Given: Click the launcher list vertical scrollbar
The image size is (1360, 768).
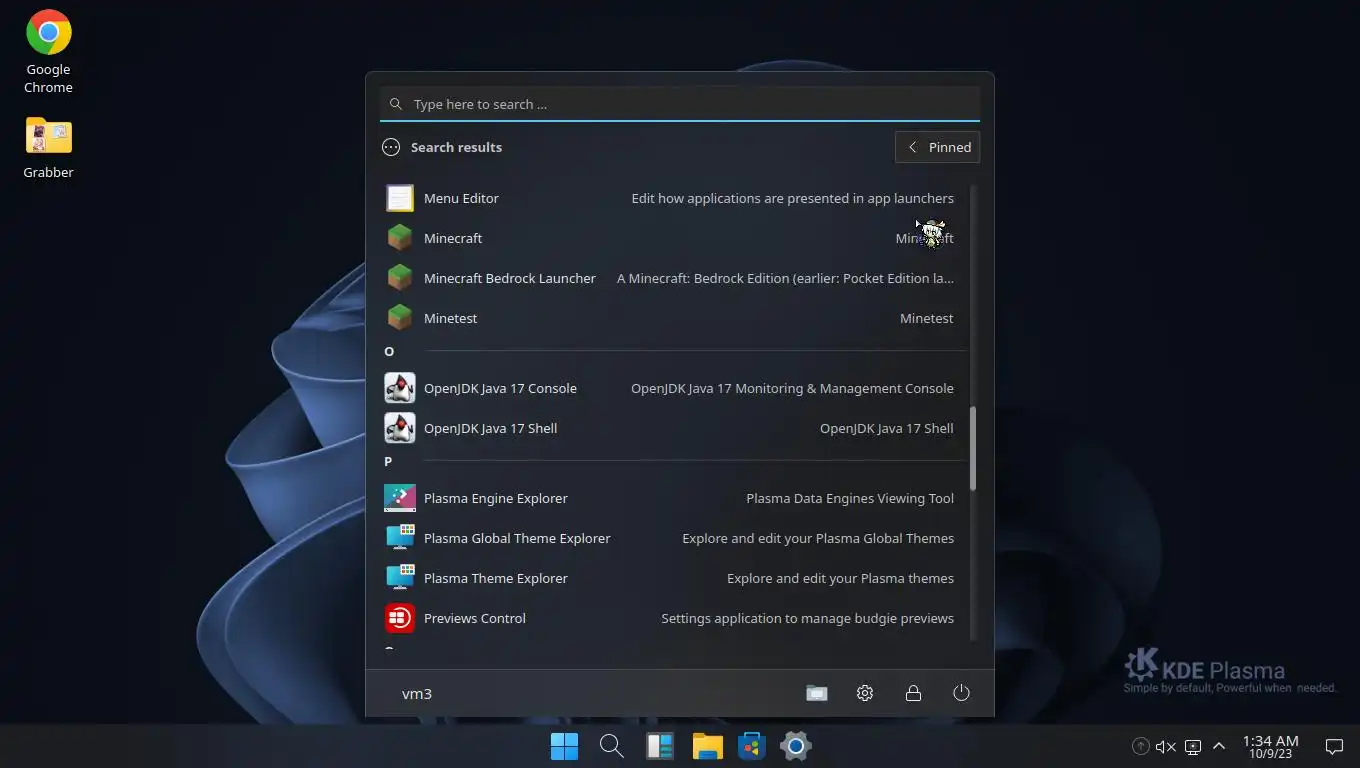Looking at the screenshot, I should tap(973, 448).
